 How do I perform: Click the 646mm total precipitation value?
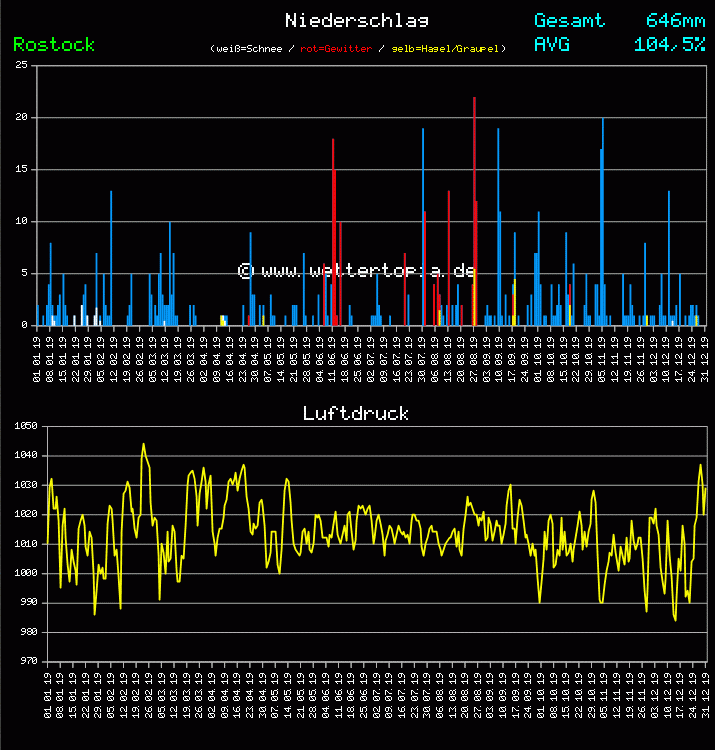pyautogui.click(x=675, y=20)
